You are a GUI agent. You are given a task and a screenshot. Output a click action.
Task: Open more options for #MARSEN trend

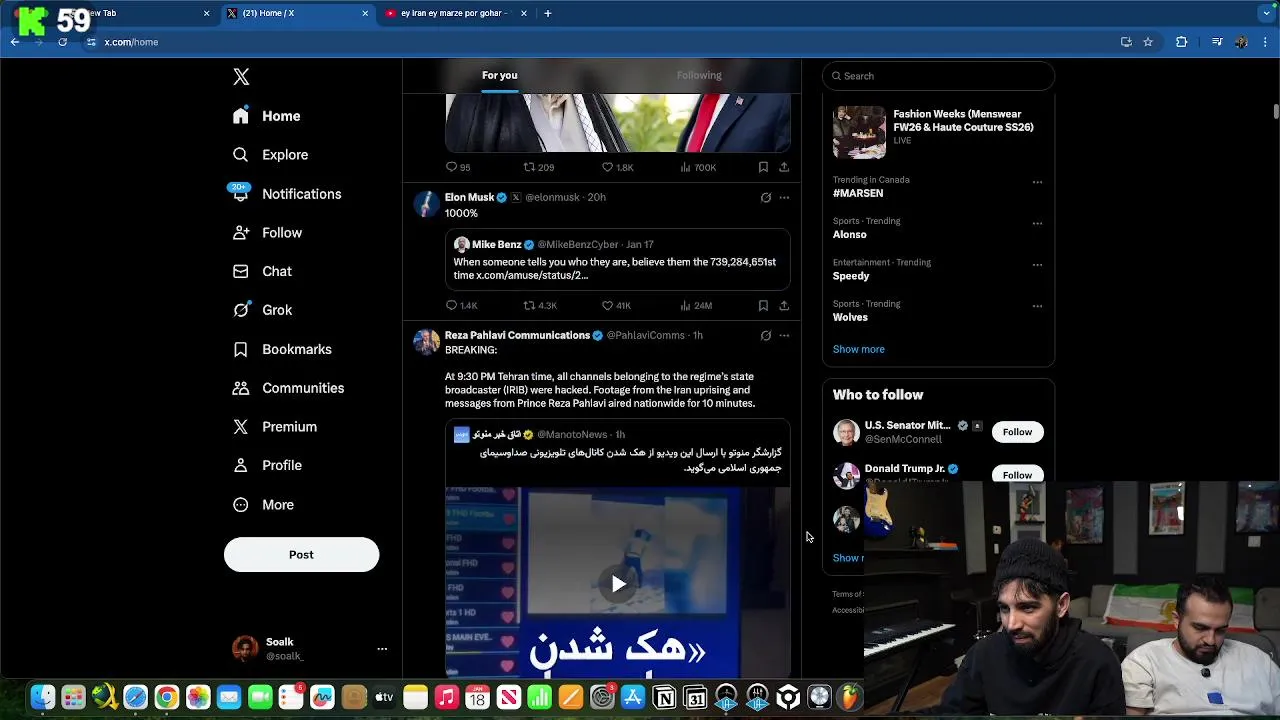[1037, 182]
